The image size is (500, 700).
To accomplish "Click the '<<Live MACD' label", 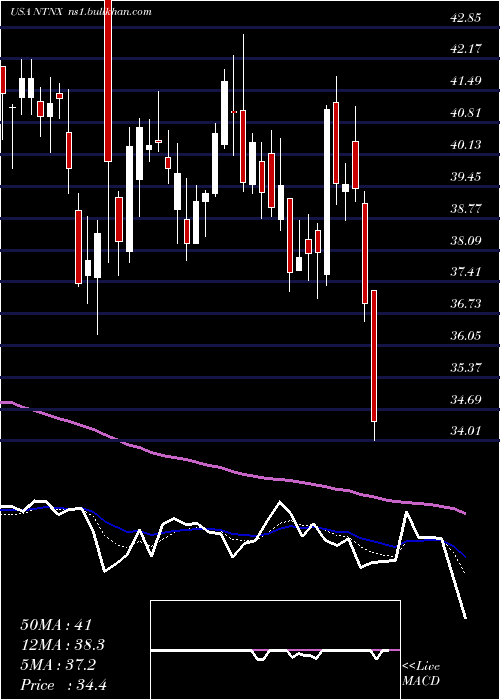I will pyautogui.click(x=421, y=673).
